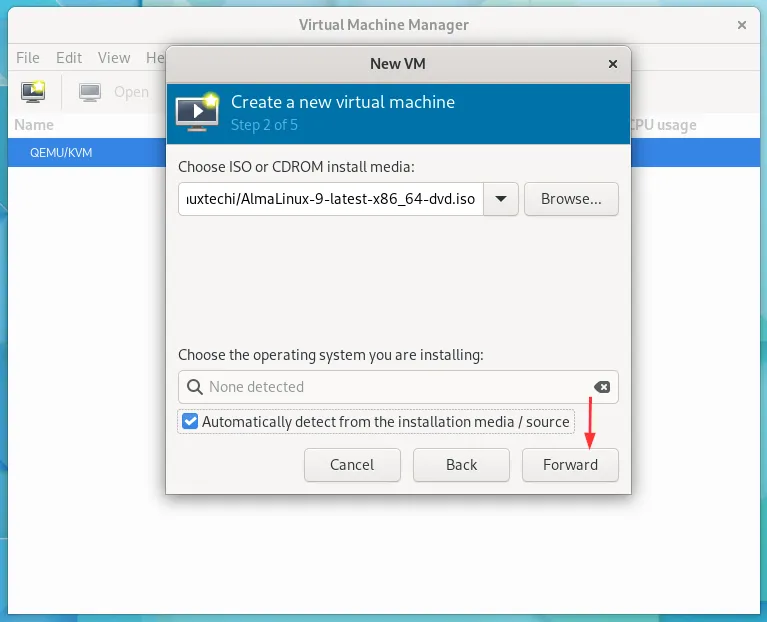
Task: Click the ISO path input field
Action: (x=331, y=199)
